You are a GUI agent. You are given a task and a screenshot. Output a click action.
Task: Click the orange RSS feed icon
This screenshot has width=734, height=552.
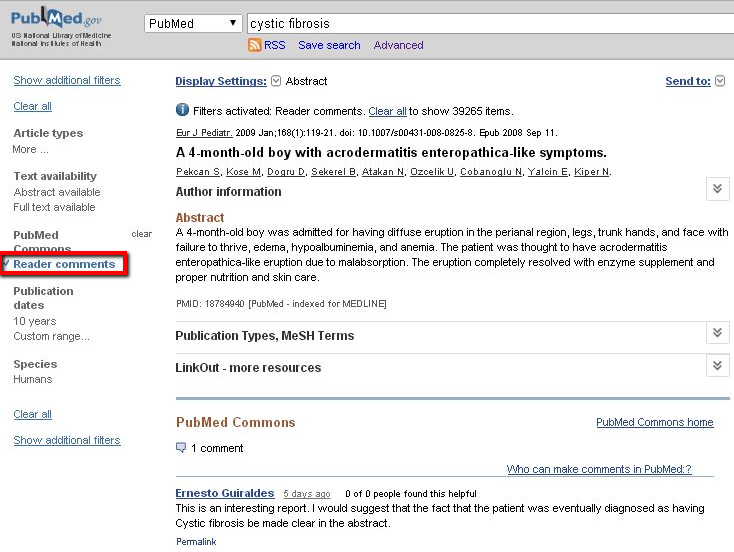point(255,45)
